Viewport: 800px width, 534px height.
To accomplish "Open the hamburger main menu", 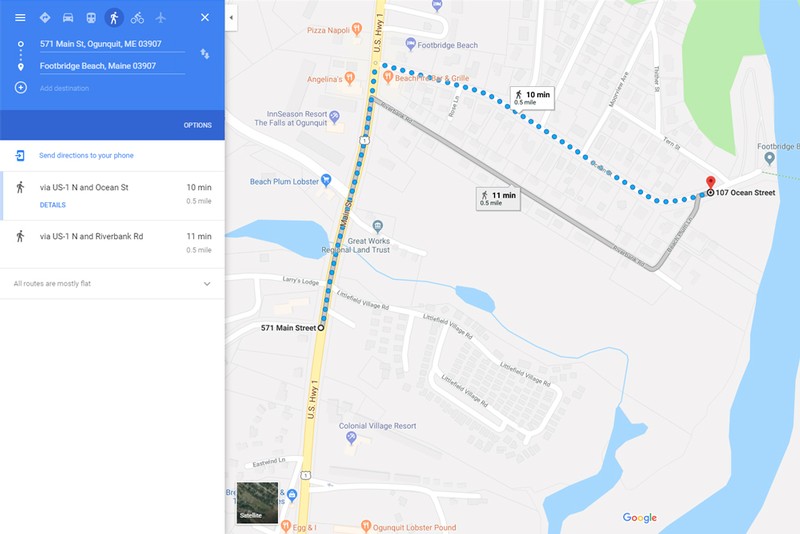I will [x=20, y=18].
